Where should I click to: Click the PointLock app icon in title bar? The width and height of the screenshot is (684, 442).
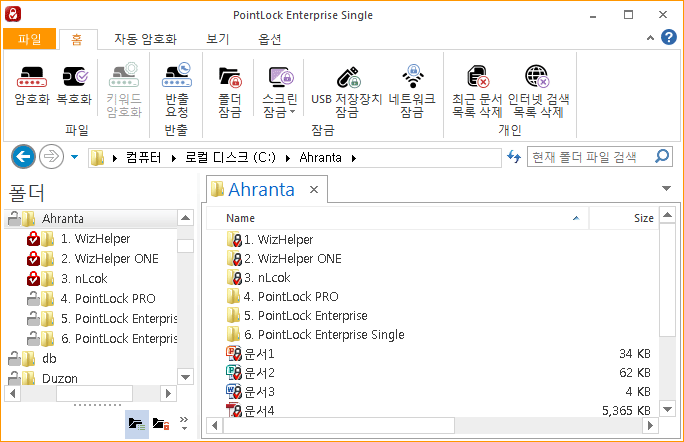pos(13,14)
